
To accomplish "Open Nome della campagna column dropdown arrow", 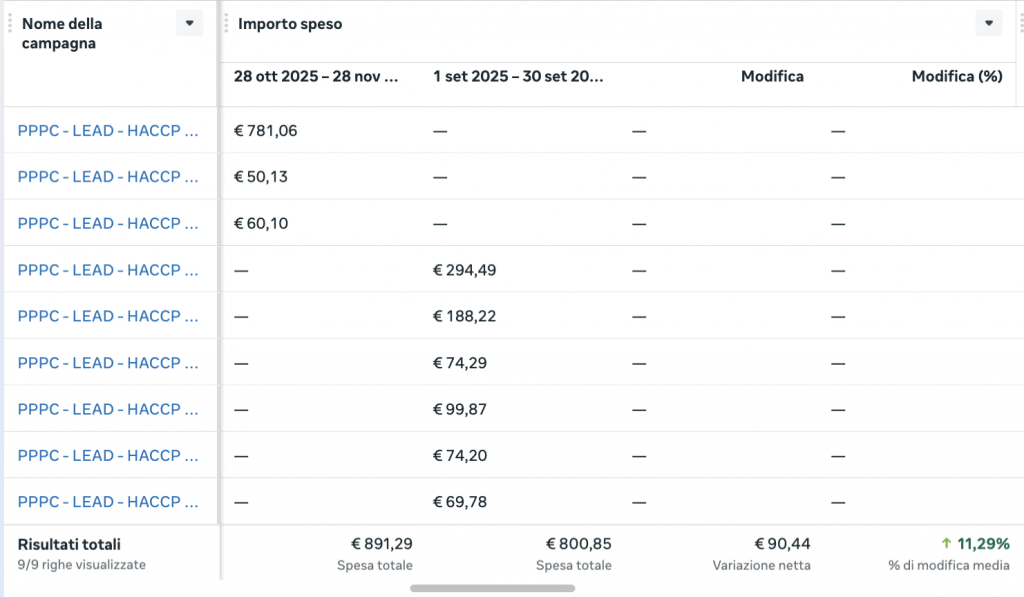I will [x=189, y=23].
